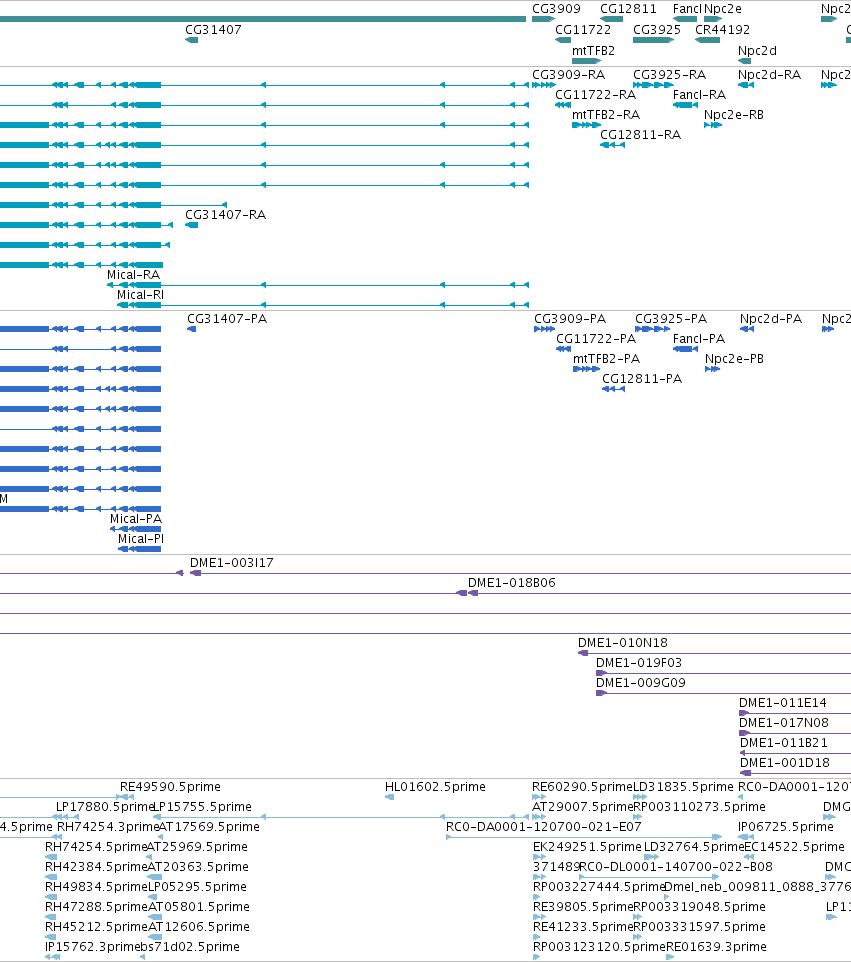
Task: Select the CG12811-RA transcript
Action: 612,145
